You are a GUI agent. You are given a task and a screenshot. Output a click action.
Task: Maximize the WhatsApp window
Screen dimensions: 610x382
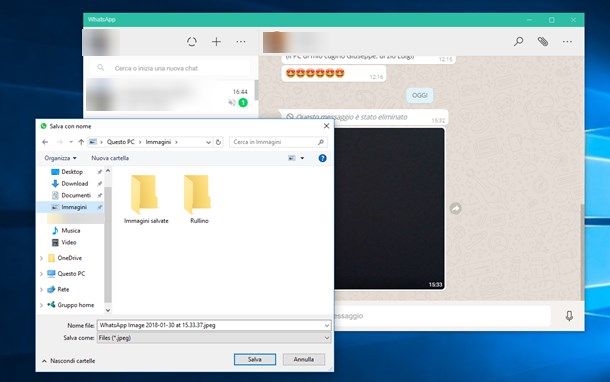click(551, 20)
